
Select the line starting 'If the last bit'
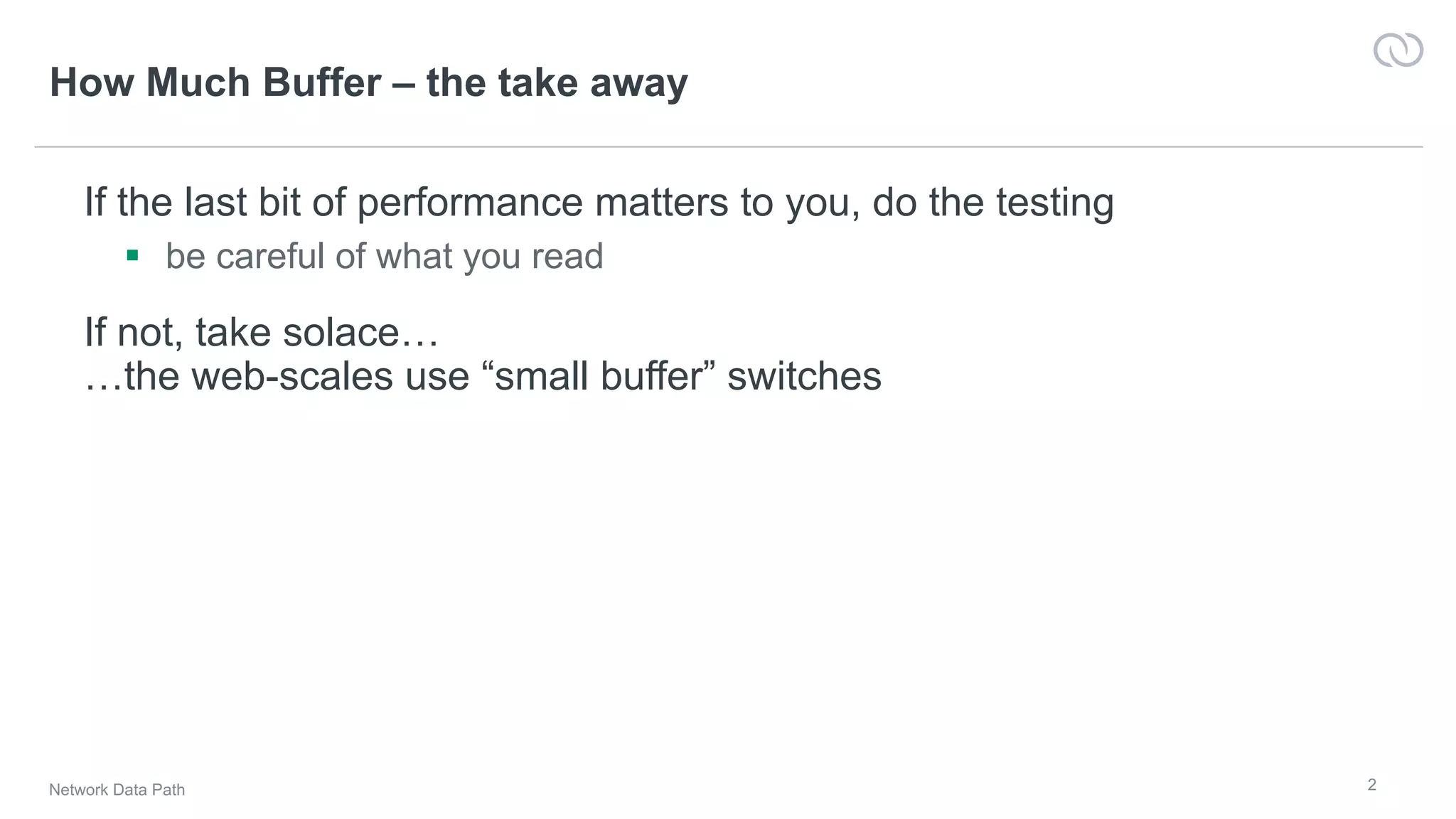click(x=599, y=203)
